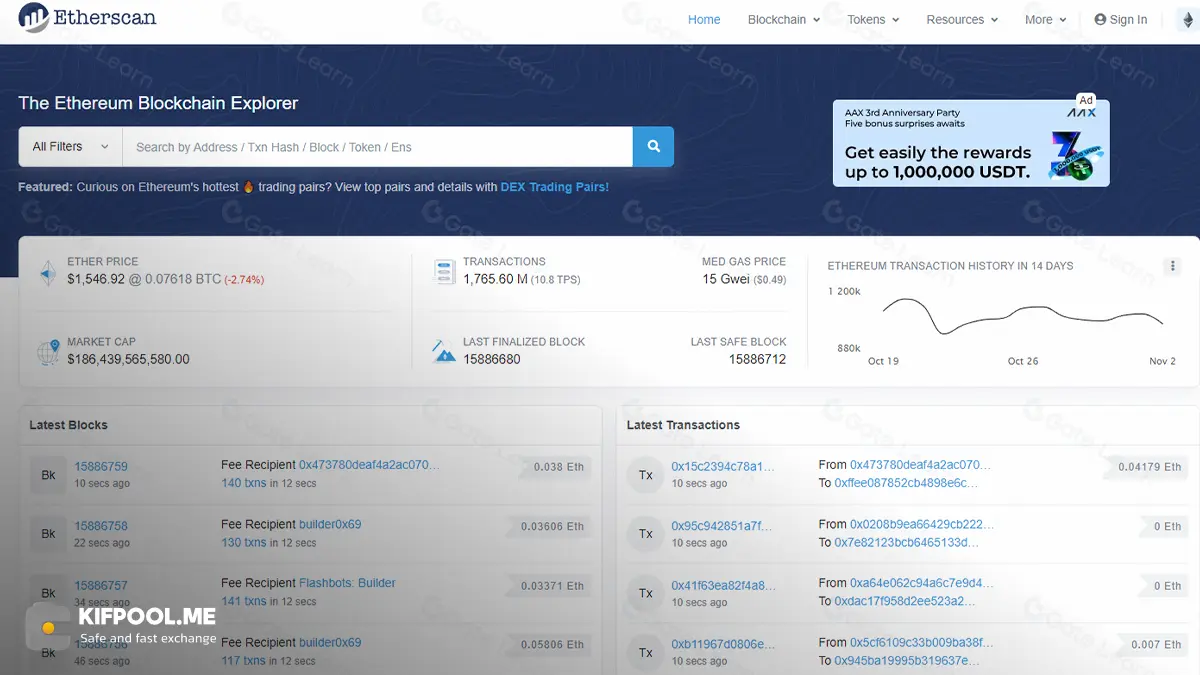The height and width of the screenshot is (675, 1200).
Task: Open the chart's three-dot options menu
Action: (x=1172, y=266)
